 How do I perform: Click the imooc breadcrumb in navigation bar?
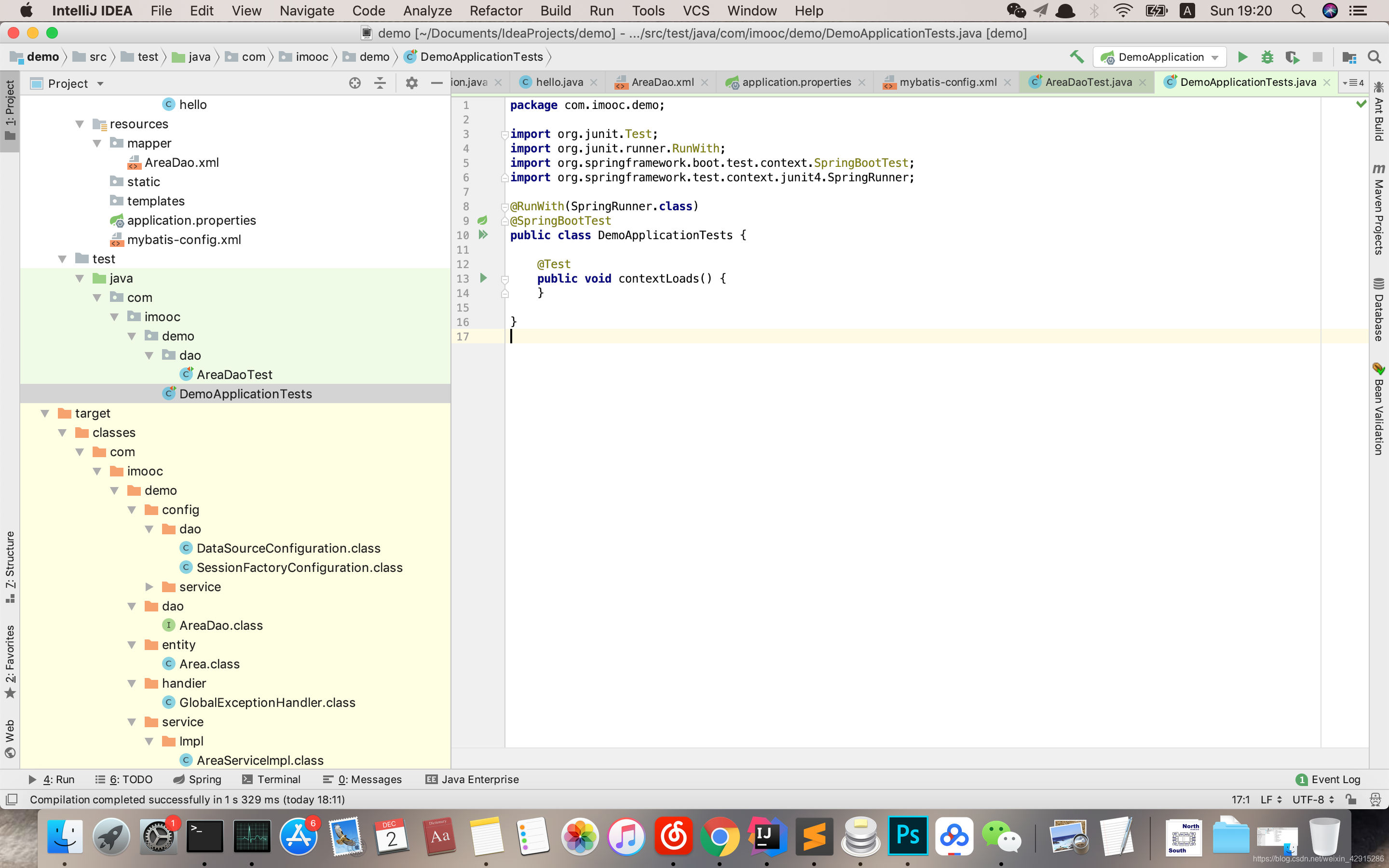coord(304,57)
